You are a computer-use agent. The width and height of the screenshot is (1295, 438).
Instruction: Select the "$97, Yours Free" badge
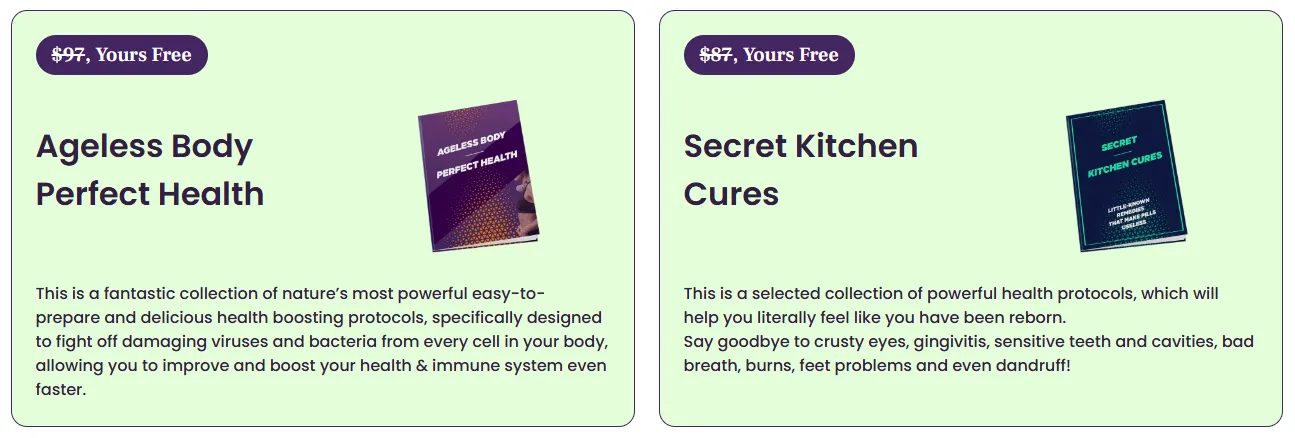click(122, 55)
